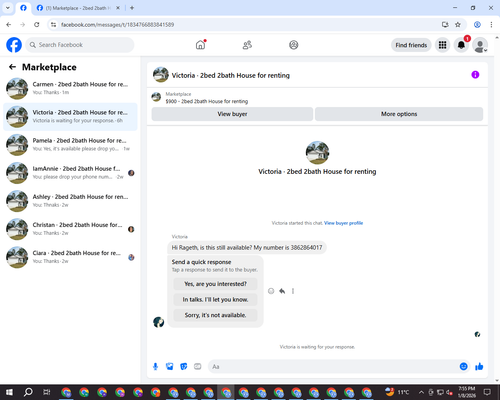Viewport: 500px width, 400px height.
Task: Open the Chrome three-dot menu
Action: coord(491,25)
